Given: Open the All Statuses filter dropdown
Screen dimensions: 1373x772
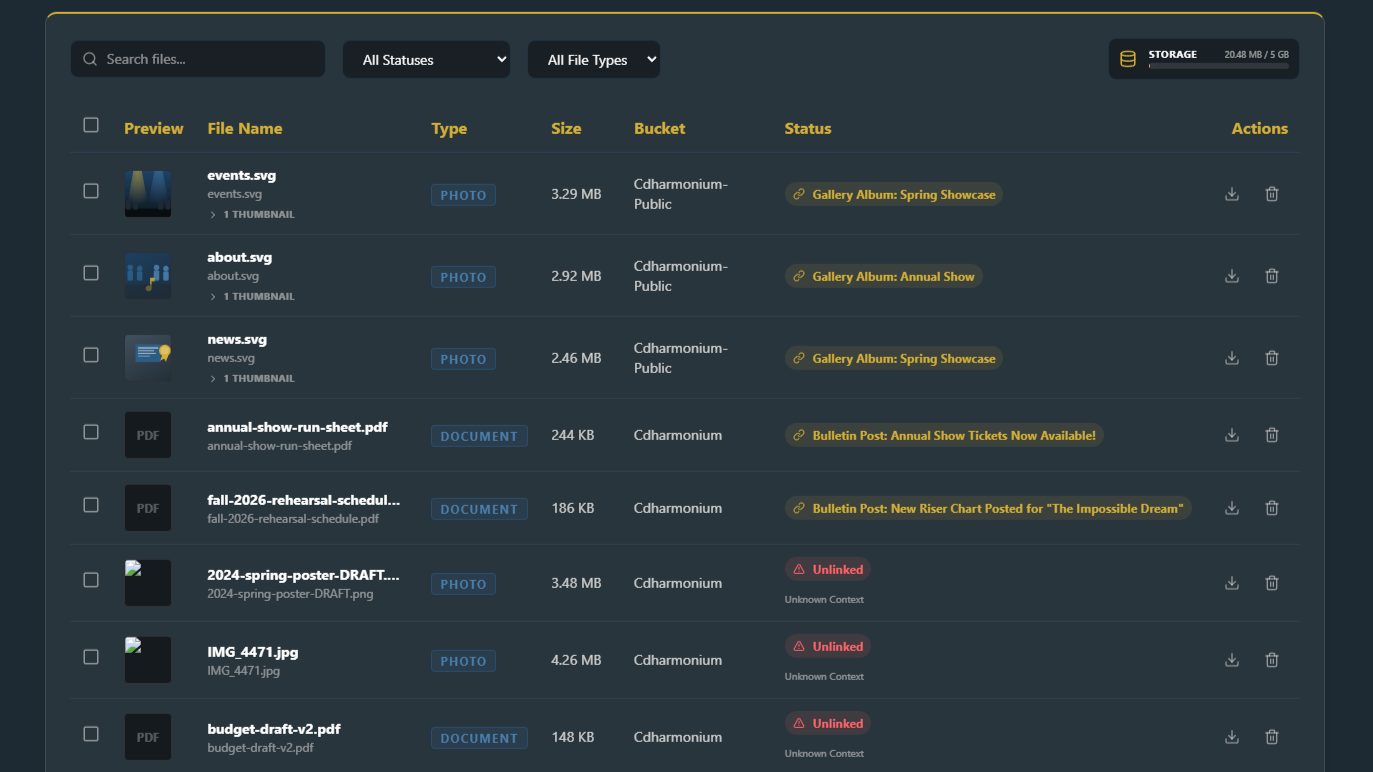Looking at the screenshot, I should click(426, 59).
